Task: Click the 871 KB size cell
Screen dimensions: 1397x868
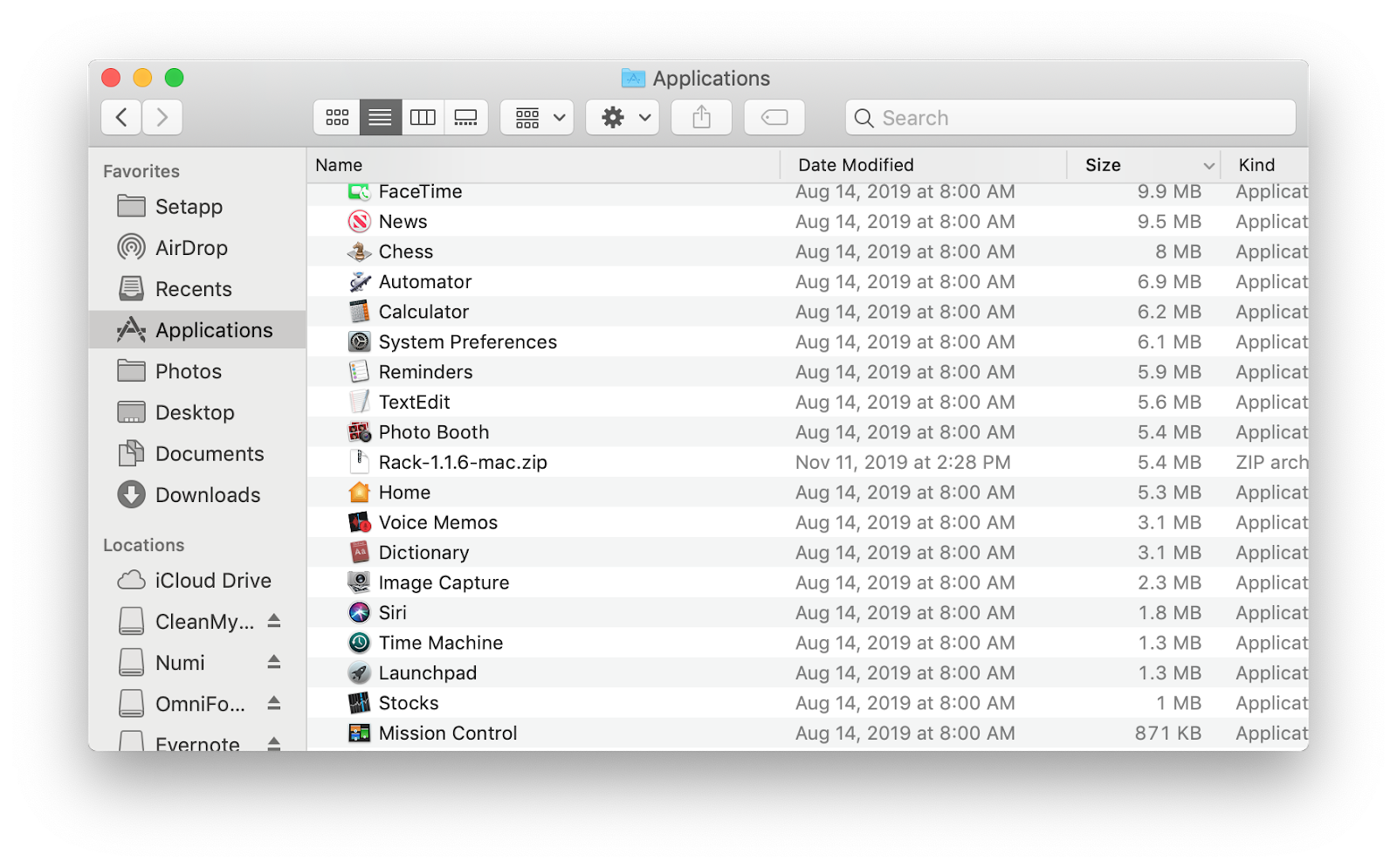Action: [x=1167, y=734]
